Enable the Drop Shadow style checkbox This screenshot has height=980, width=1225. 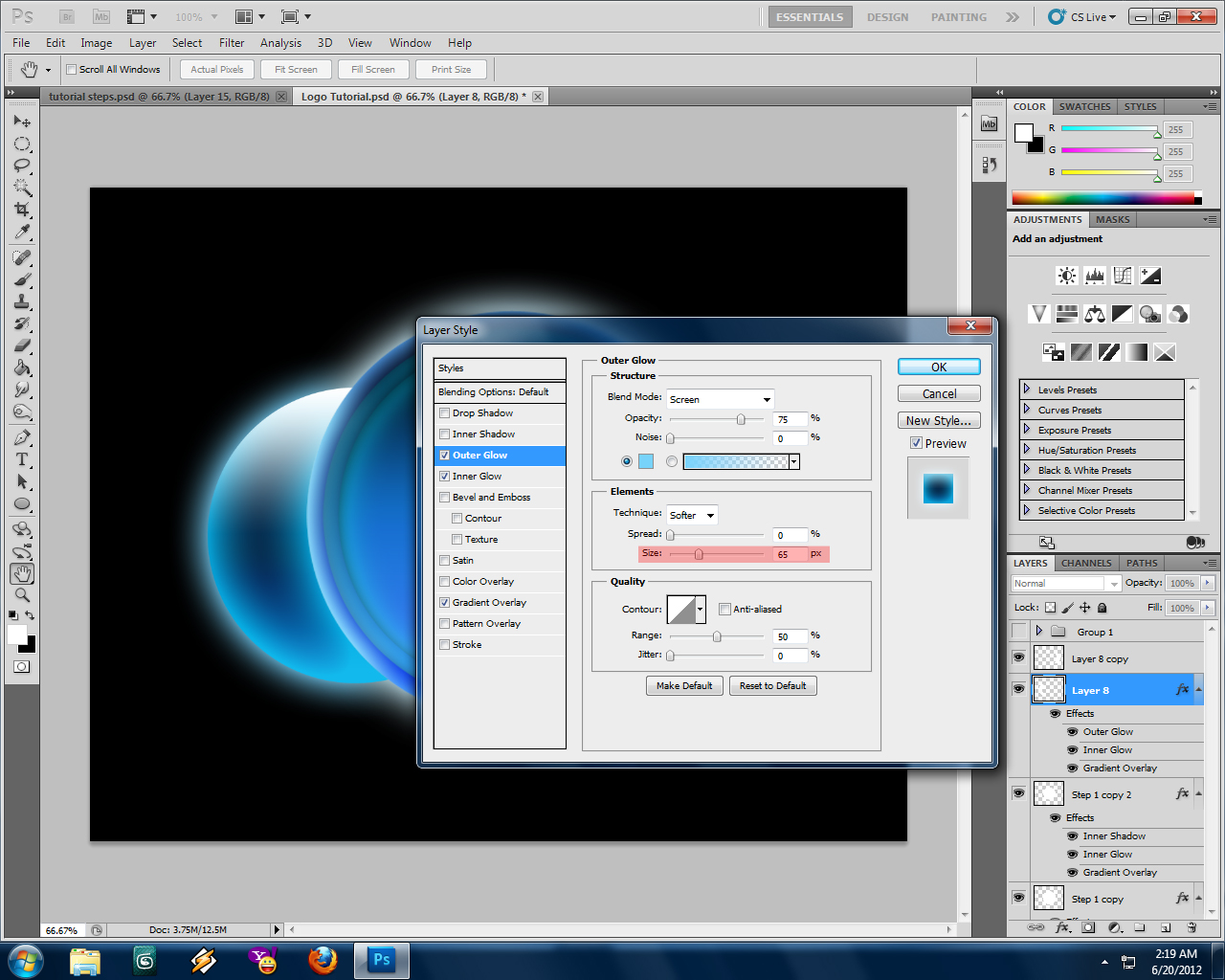click(x=444, y=412)
